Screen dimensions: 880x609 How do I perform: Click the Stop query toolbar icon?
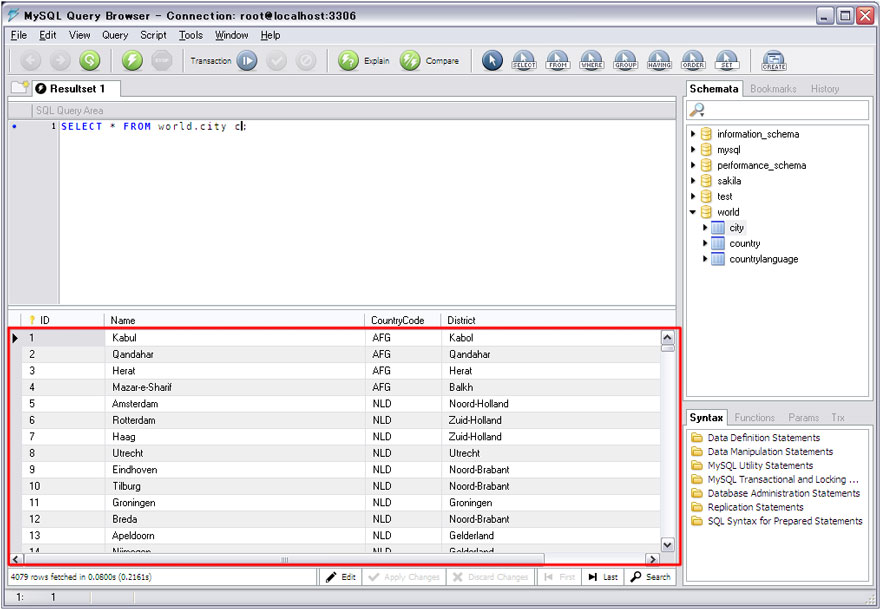coord(162,60)
